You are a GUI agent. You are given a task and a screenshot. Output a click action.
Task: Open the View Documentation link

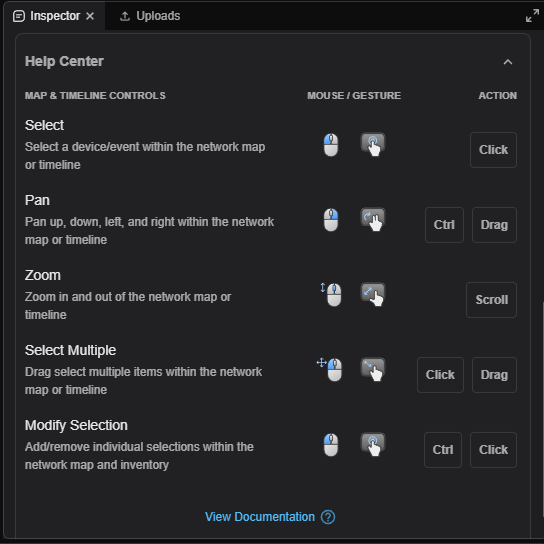pyautogui.click(x=260, y=517)
